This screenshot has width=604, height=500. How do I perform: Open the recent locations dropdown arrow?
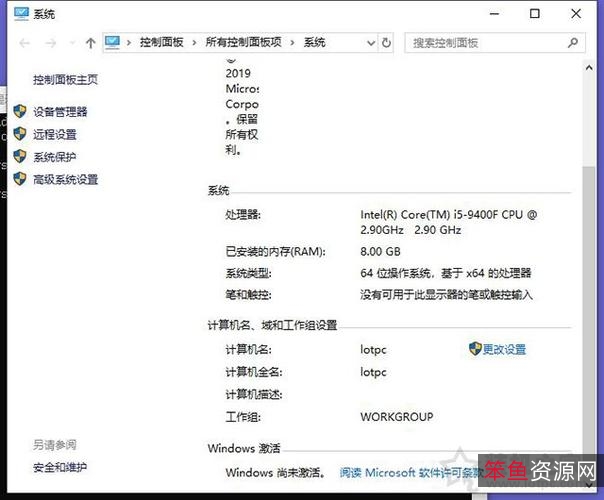pyautogui.click(x=72, y=43)
